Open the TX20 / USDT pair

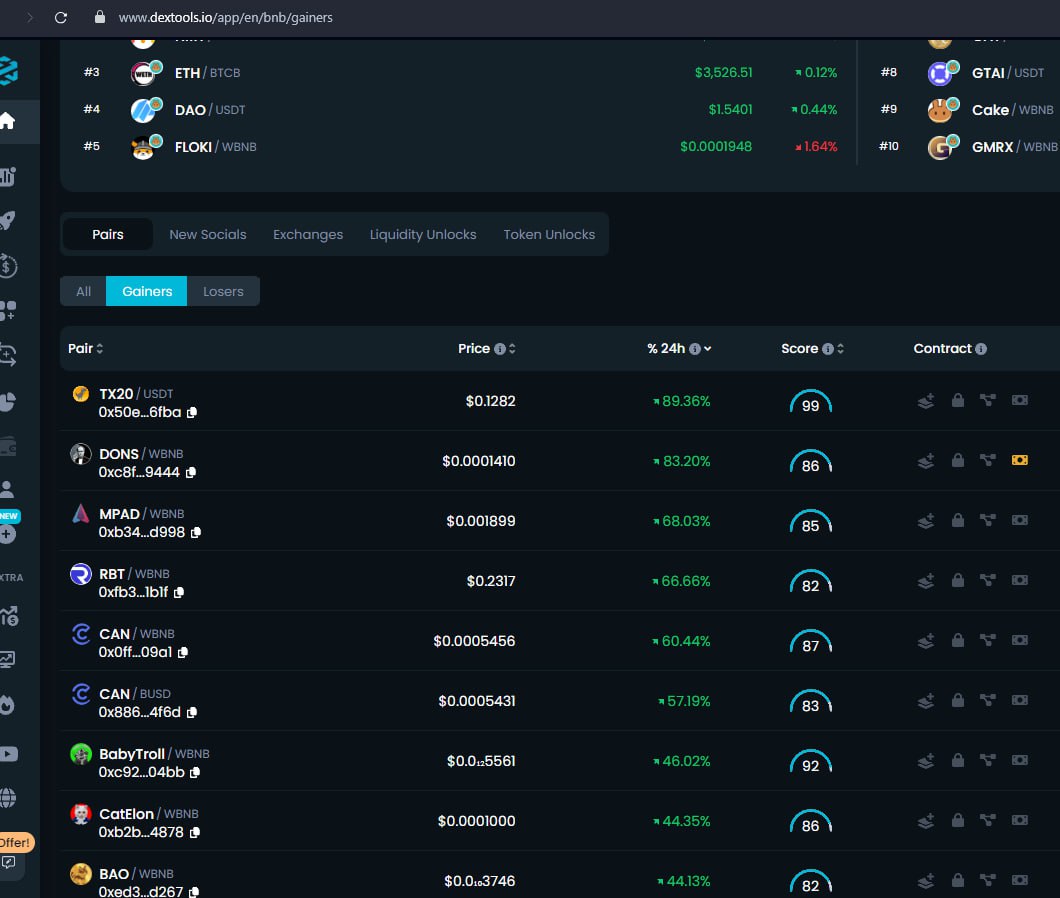136,394
